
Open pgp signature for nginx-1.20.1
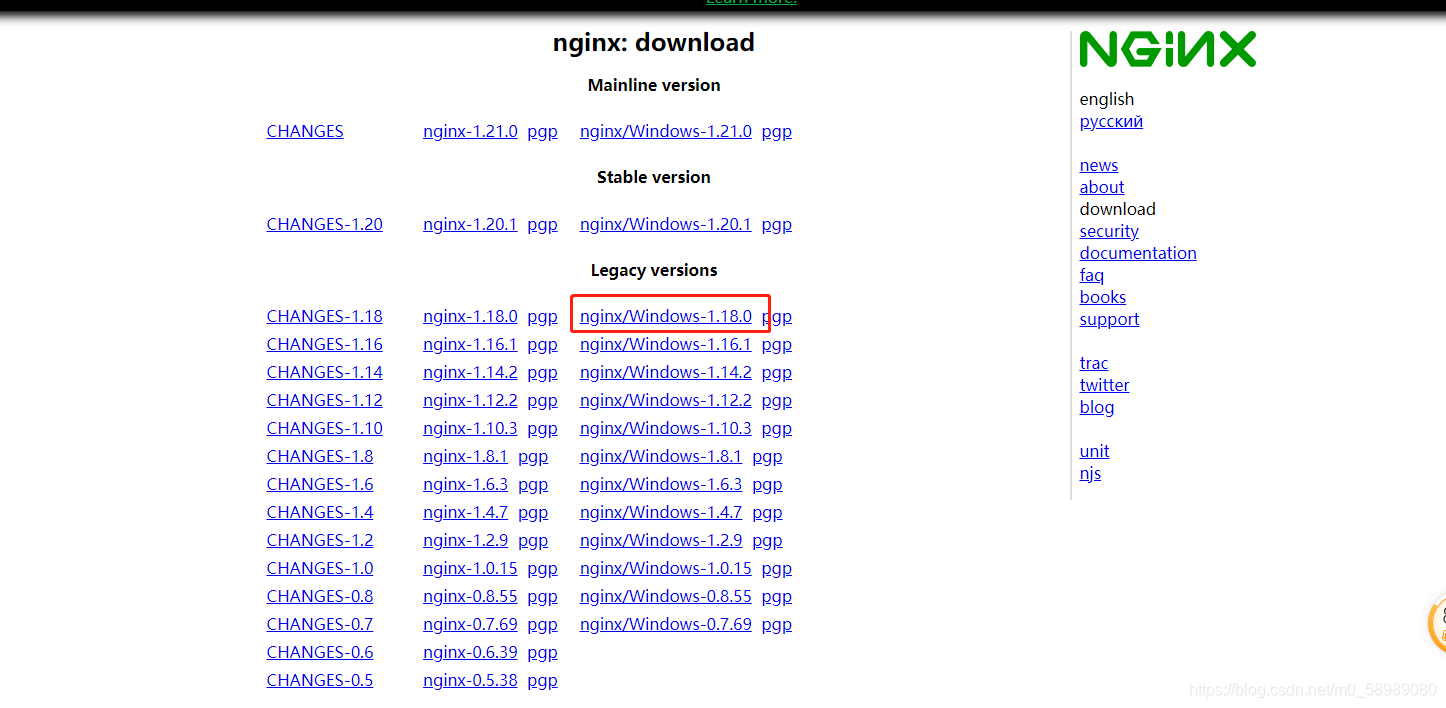542,224
